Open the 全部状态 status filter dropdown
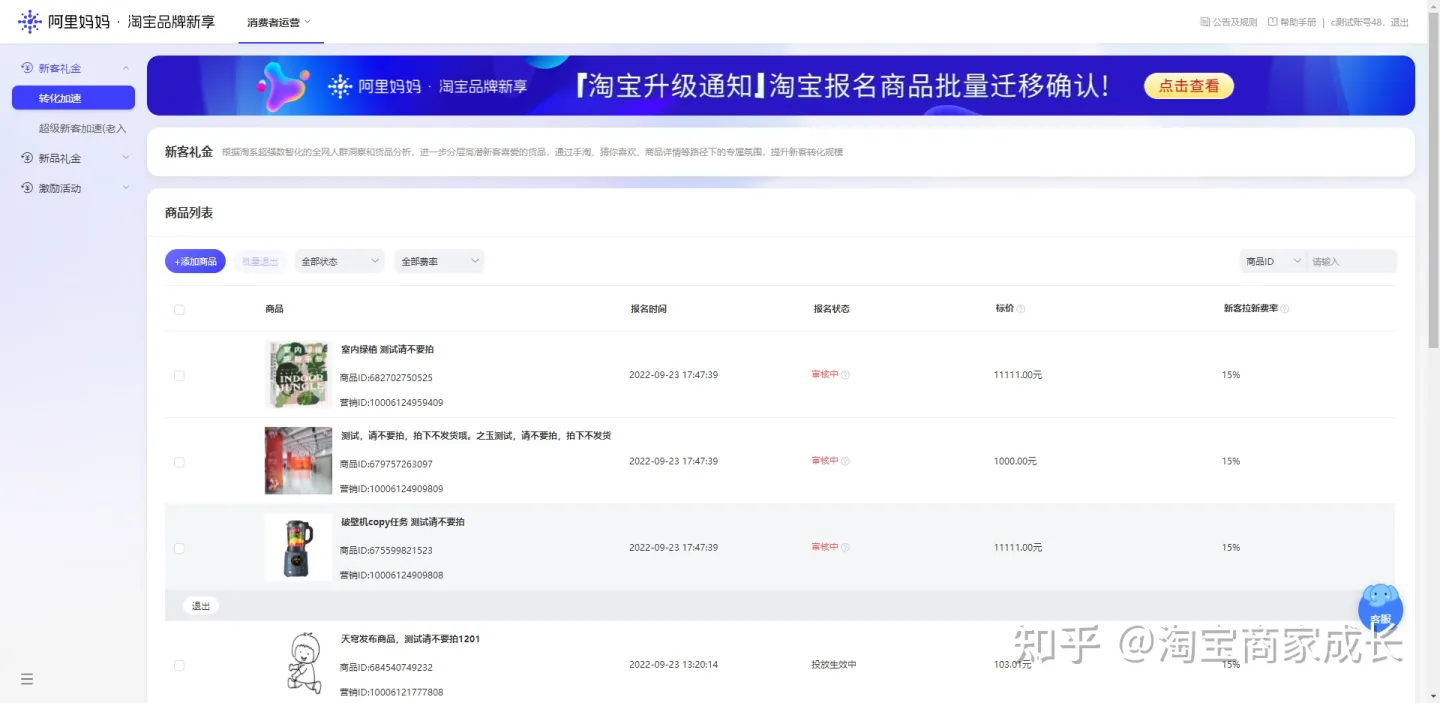1440x703 pixels. coord(339,261)
